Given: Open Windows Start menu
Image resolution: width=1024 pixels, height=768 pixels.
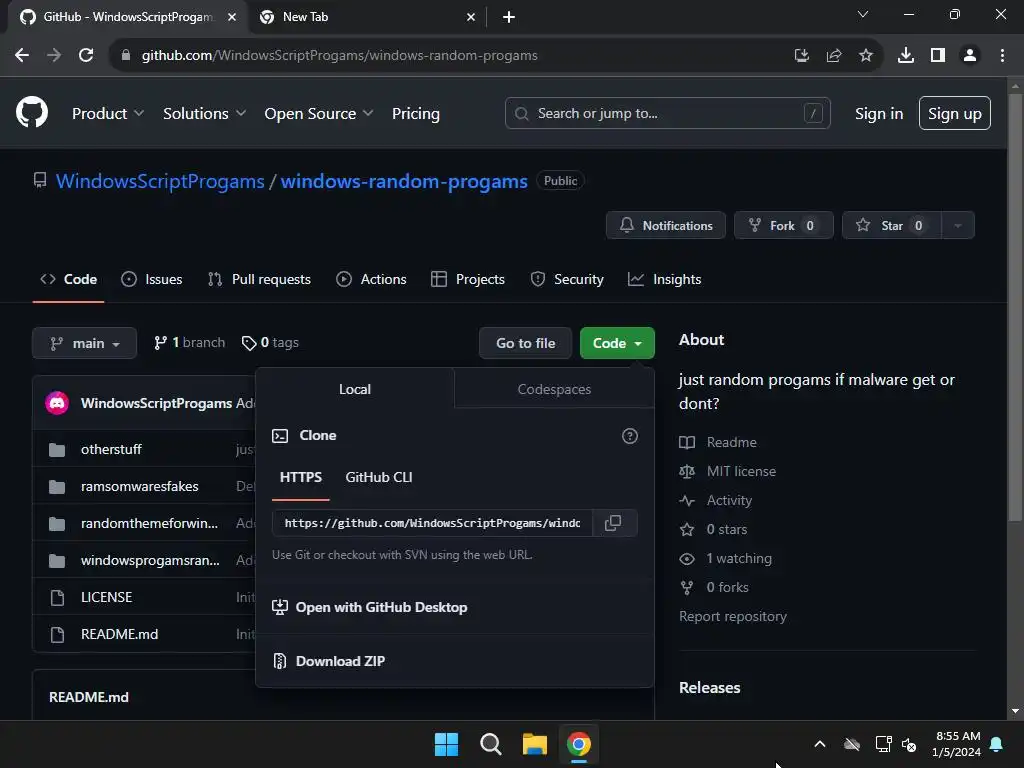Looking at the screenshot, I should (447, 744).
